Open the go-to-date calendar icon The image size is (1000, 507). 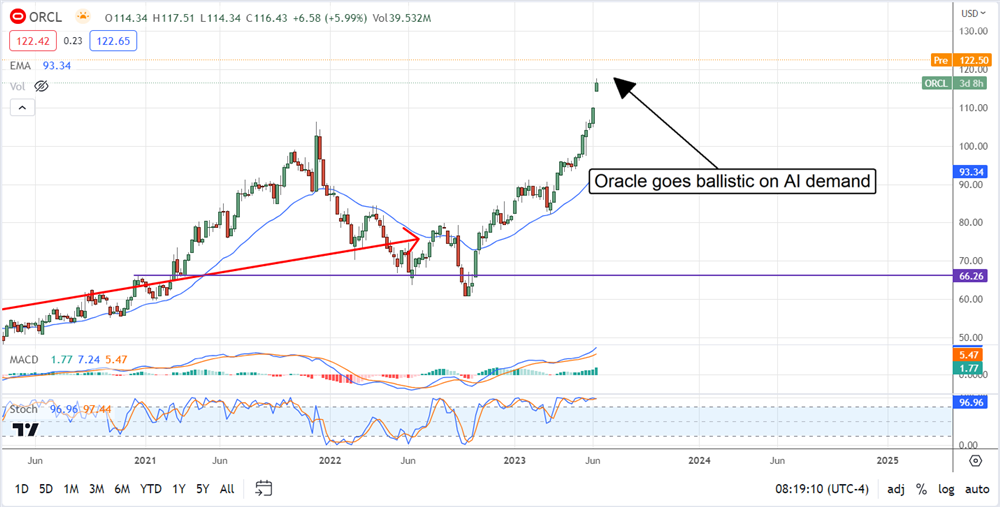click(264, 488)
